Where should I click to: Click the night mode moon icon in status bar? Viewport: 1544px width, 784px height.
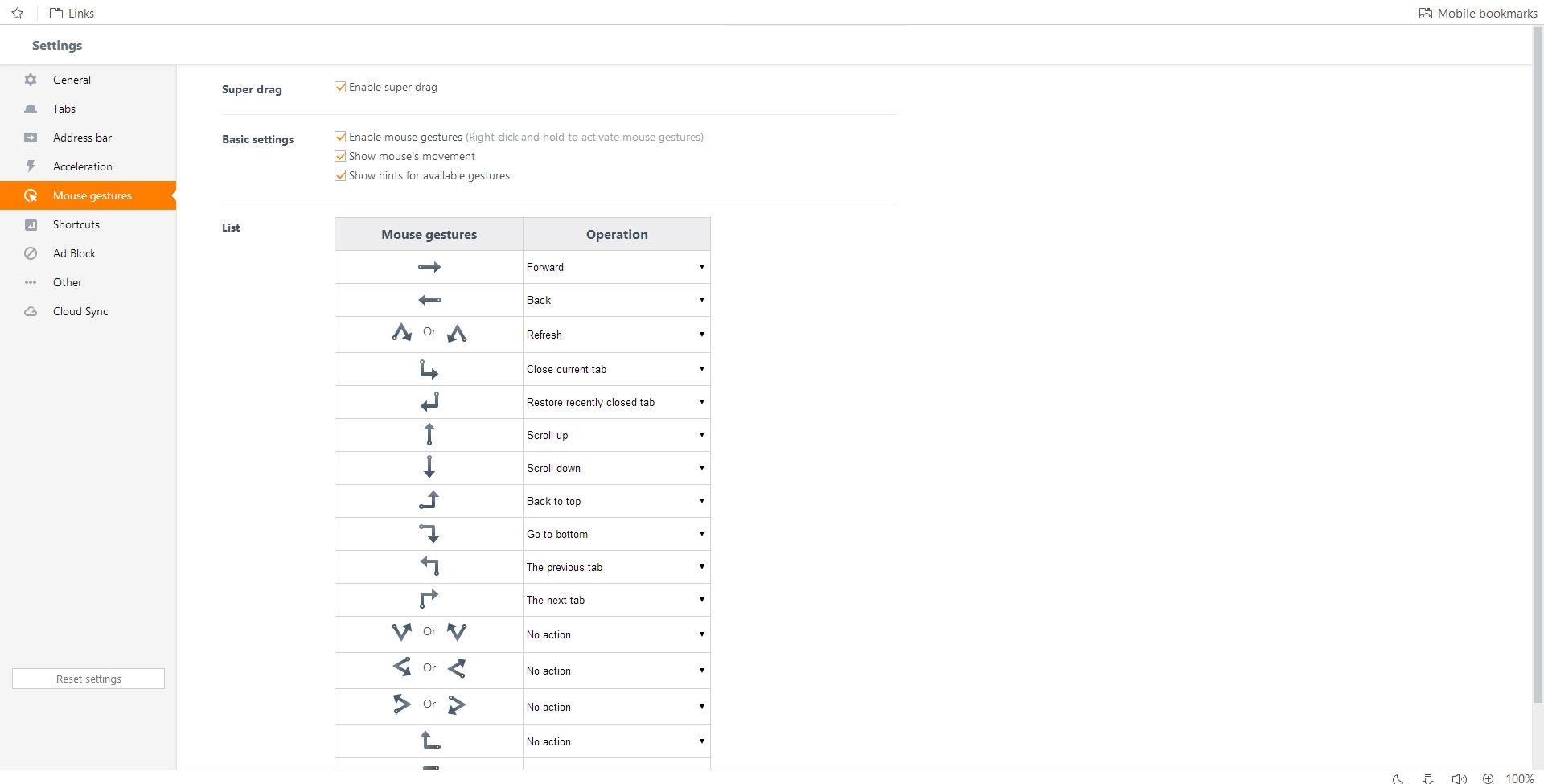(x=1398, y=778)
